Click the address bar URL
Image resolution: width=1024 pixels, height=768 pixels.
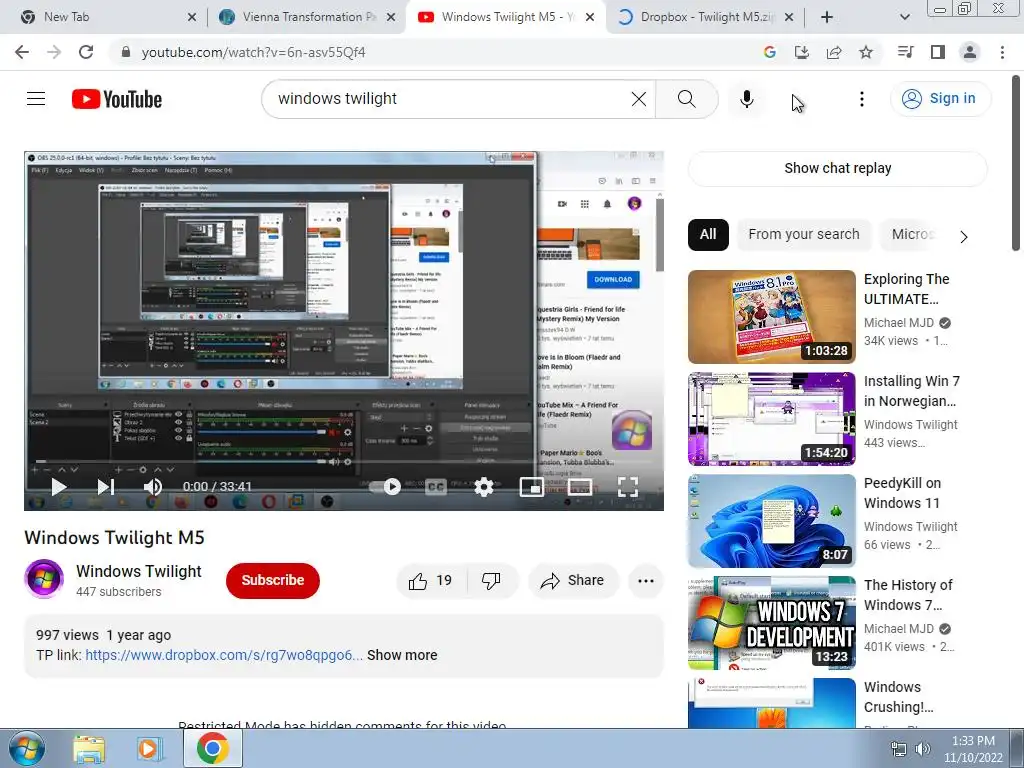click(253, 52)
